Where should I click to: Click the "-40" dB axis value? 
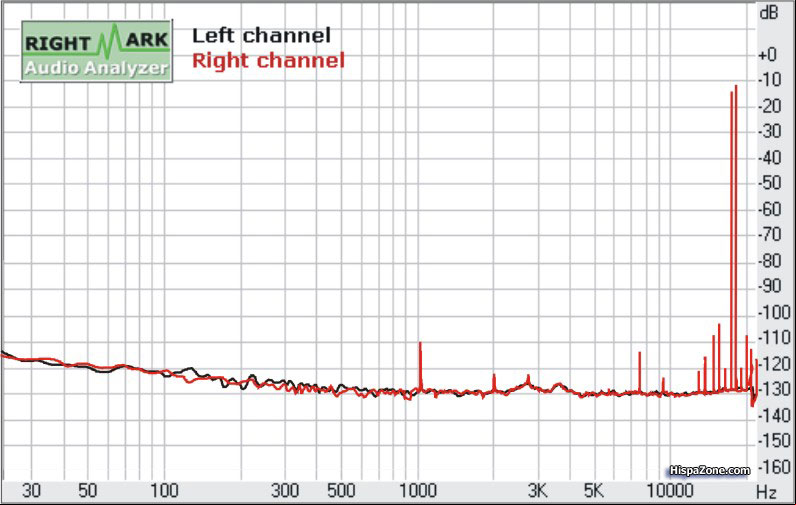pyautogui.click(x=769, y=157)
